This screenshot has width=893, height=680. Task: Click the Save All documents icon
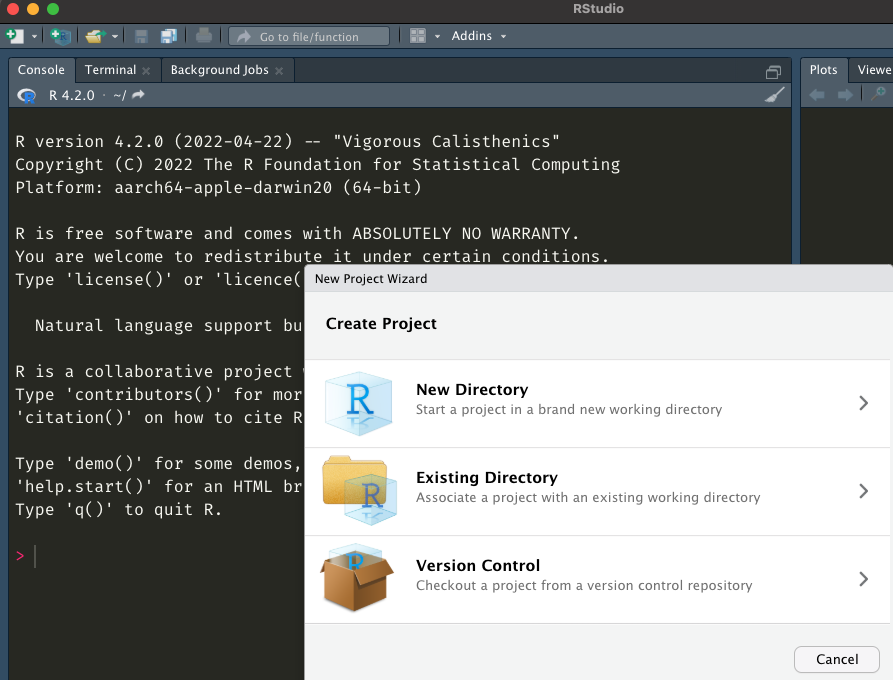[x=168, y=36]
